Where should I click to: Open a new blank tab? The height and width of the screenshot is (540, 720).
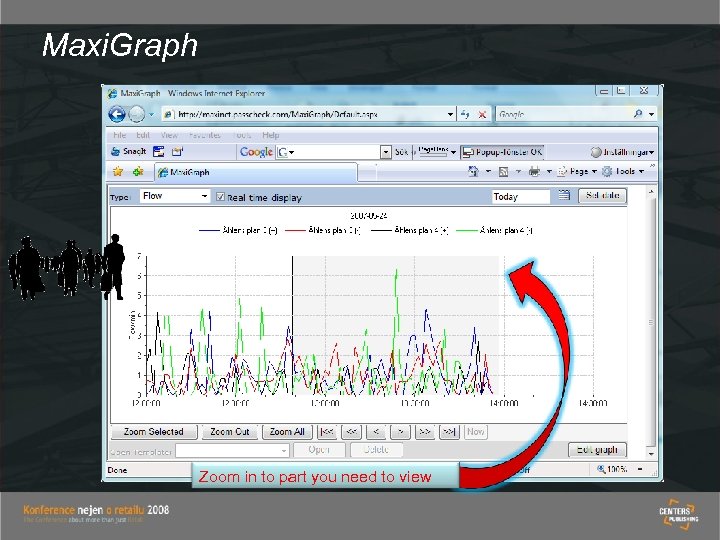pos(366,173)
